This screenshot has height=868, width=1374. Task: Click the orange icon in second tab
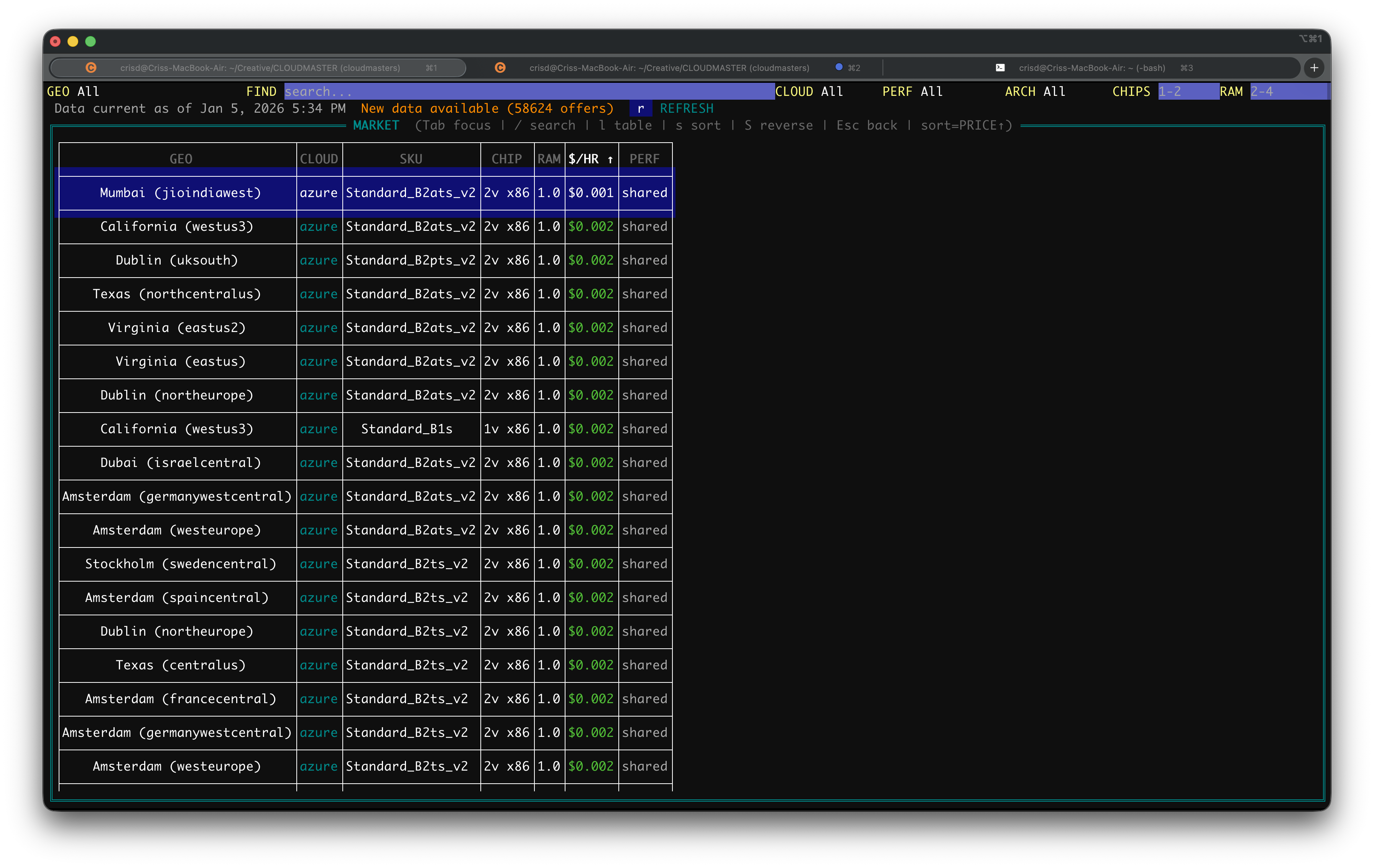(x=500, y=68)
